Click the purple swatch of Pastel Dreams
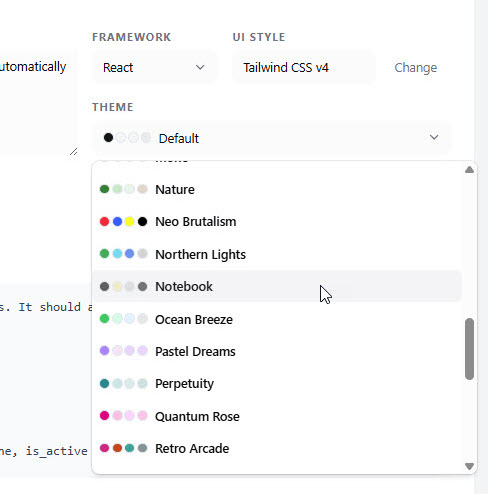This screenshot has height=494, width=488. click(104, 351)
